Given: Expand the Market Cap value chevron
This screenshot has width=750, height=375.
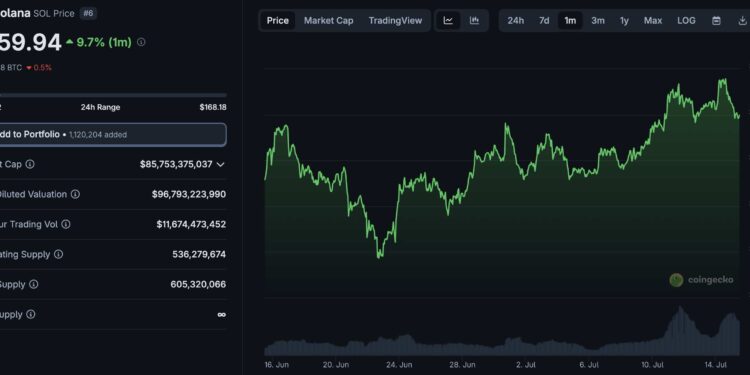Looking at the screenshot, I should (221, 165).
